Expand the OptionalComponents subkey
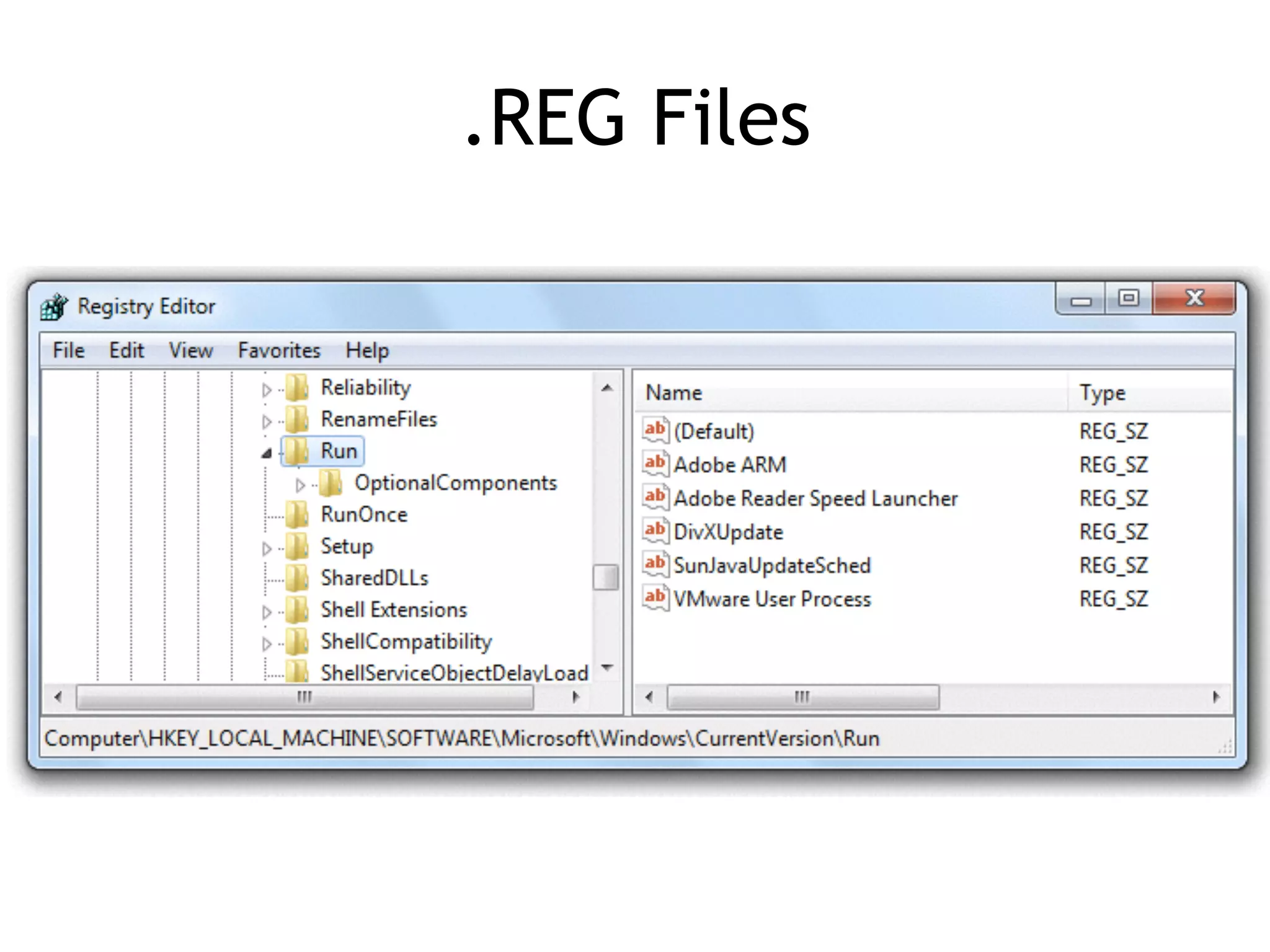 coord(300,485)
